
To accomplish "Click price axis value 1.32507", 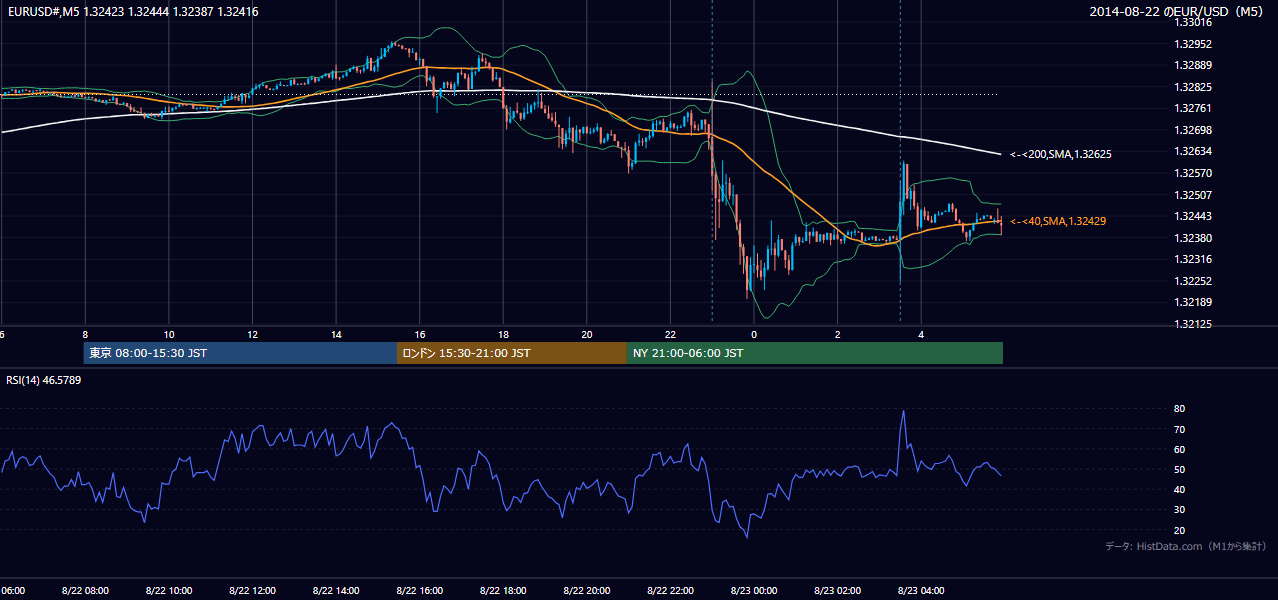I will click(x=1192, y=195).
